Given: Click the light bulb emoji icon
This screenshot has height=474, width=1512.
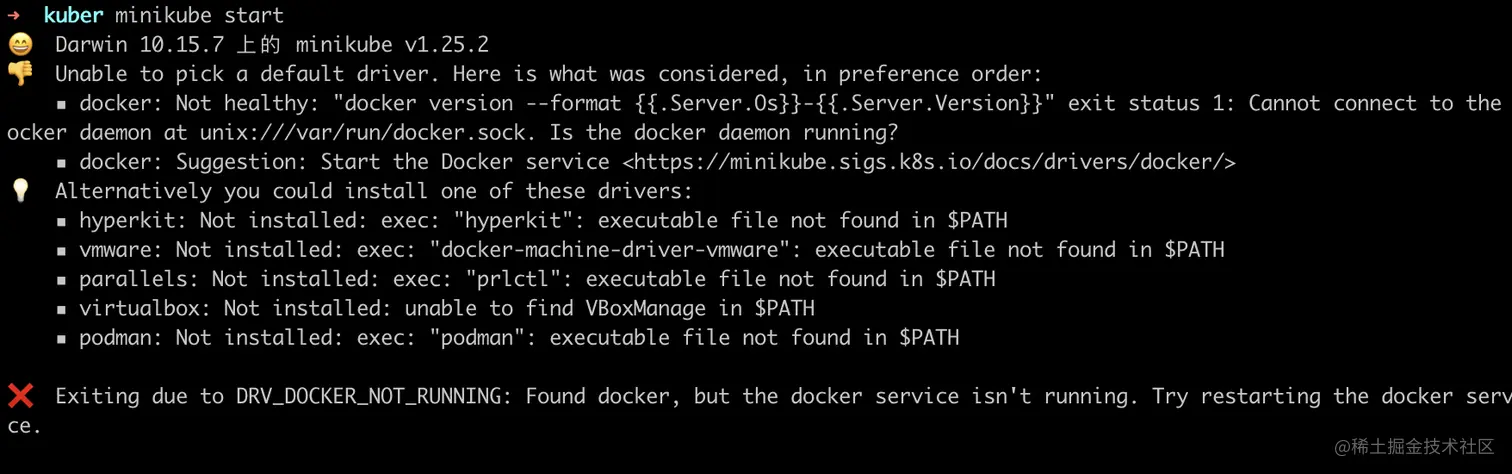Looking at the screenshot, I should click(x=20, y=191).
